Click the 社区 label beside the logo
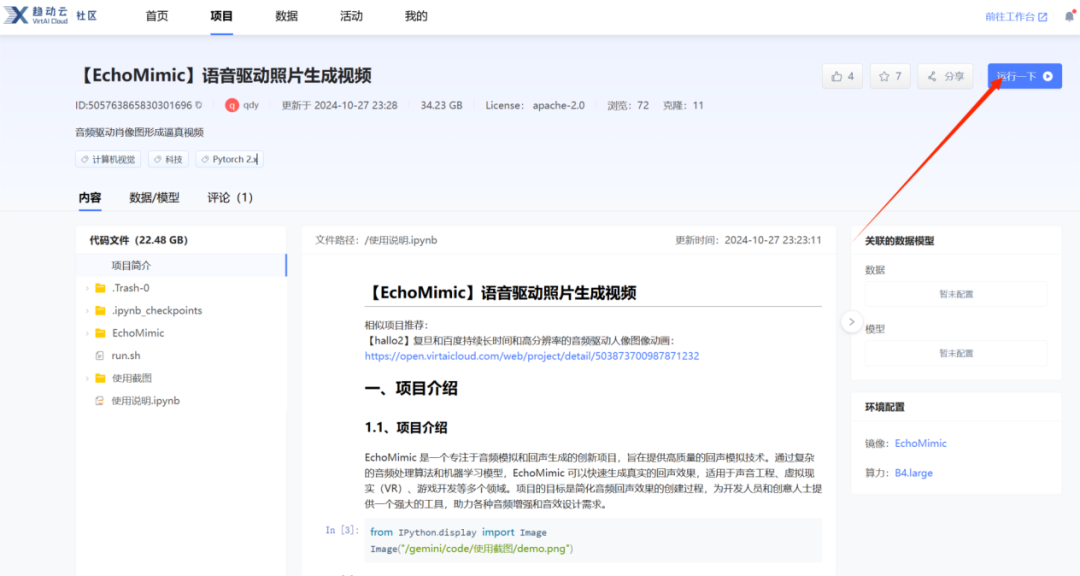The width and height of the screenshot is (1080, 576). point(87,16)
